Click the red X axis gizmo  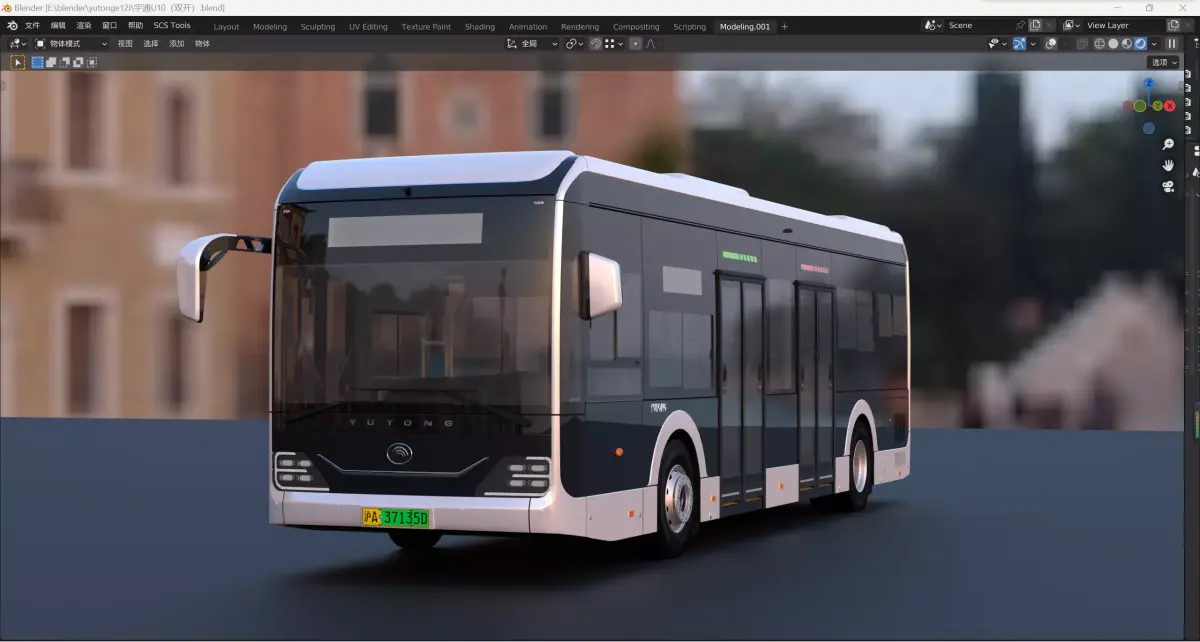pos(1169,106)
